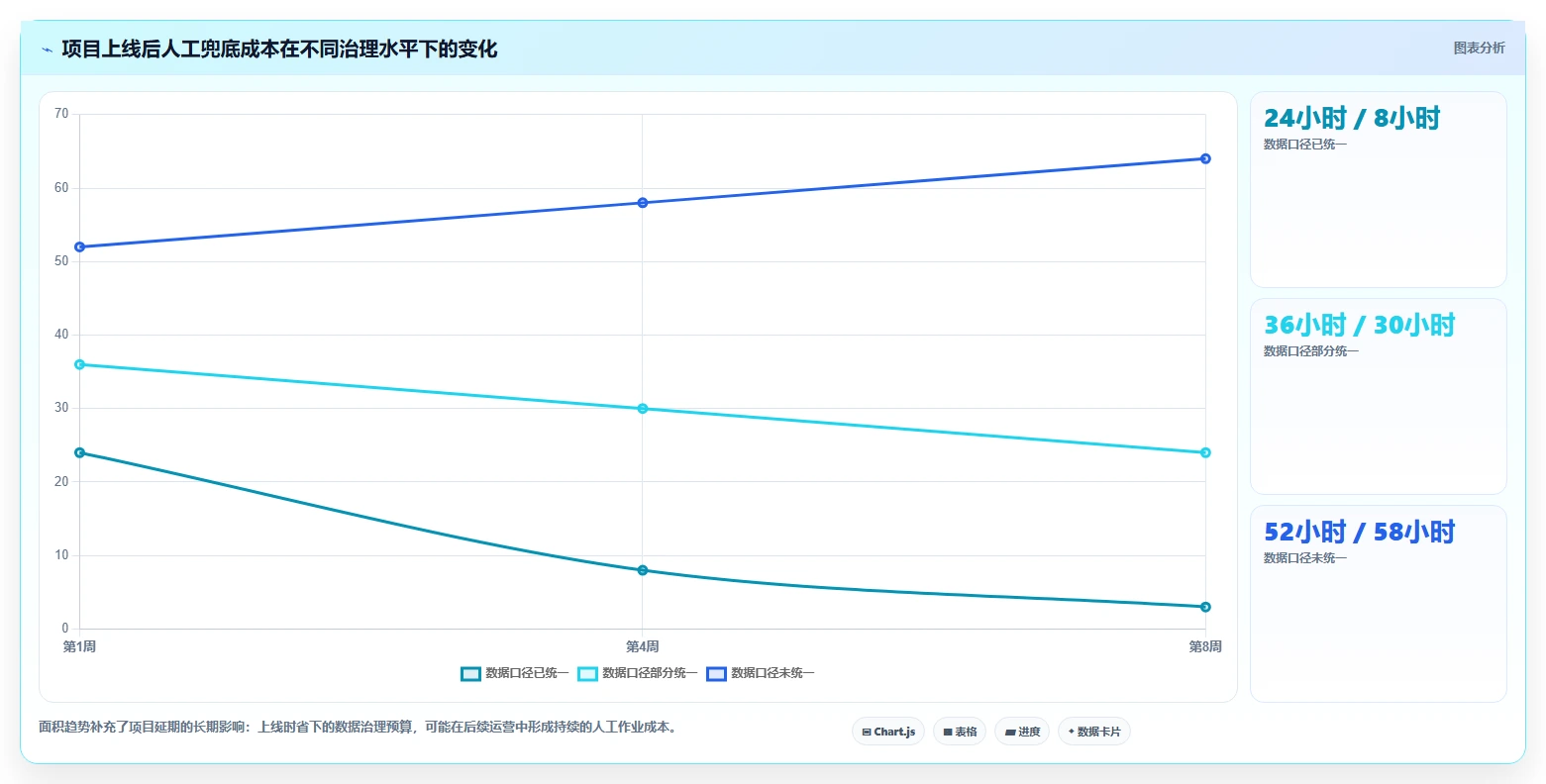Select the 表格 tag button
Image resolution: width=1546 pixels, height=784 pixels.
coord(960,732)
